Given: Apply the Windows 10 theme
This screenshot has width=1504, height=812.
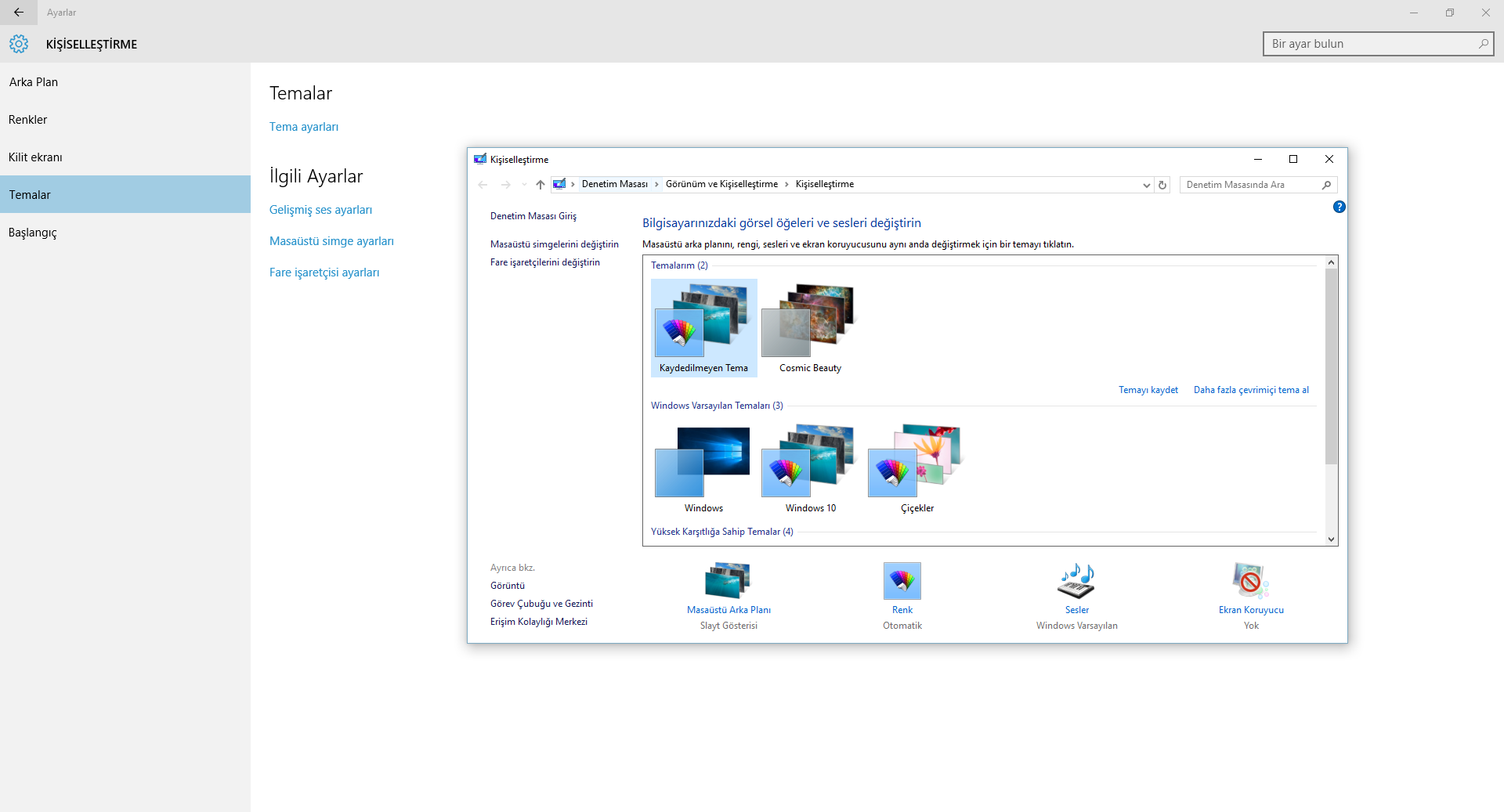Looking at the screenshot, I should tap(811, 468).
